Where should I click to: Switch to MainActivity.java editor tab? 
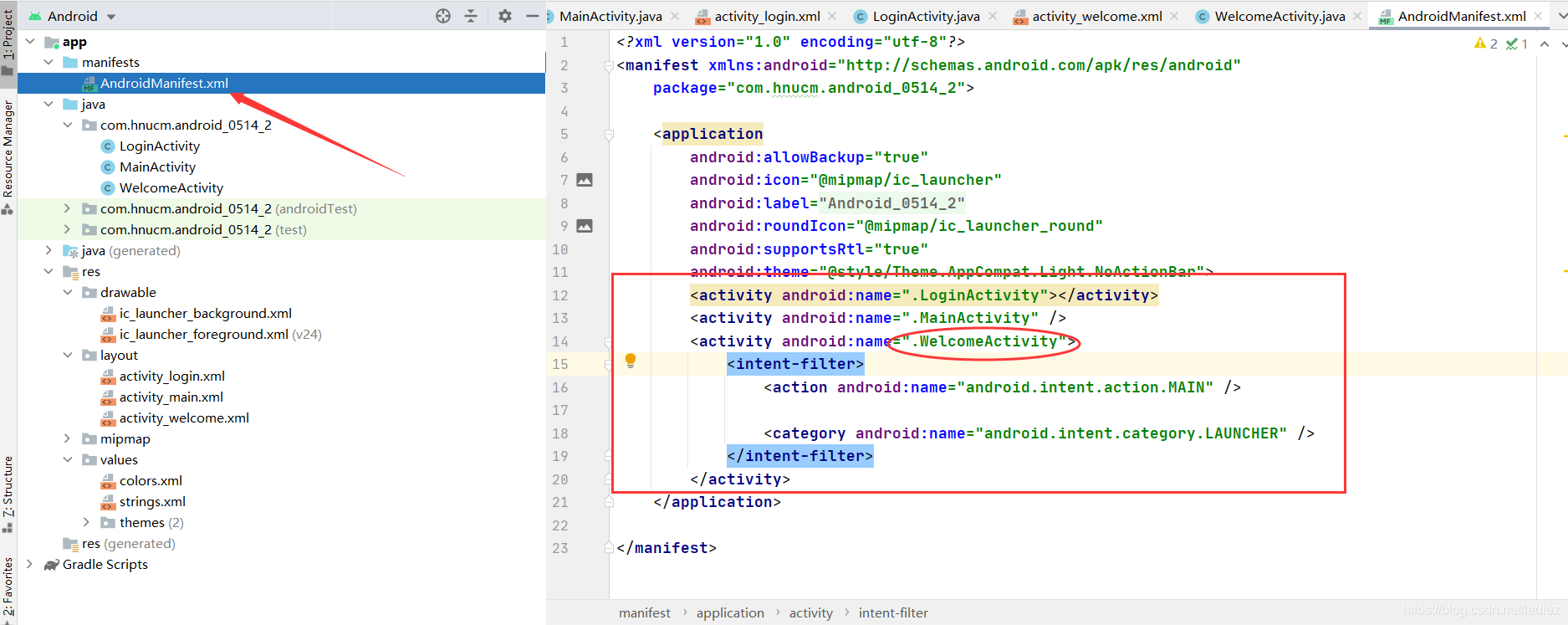(x=610, y=16)
